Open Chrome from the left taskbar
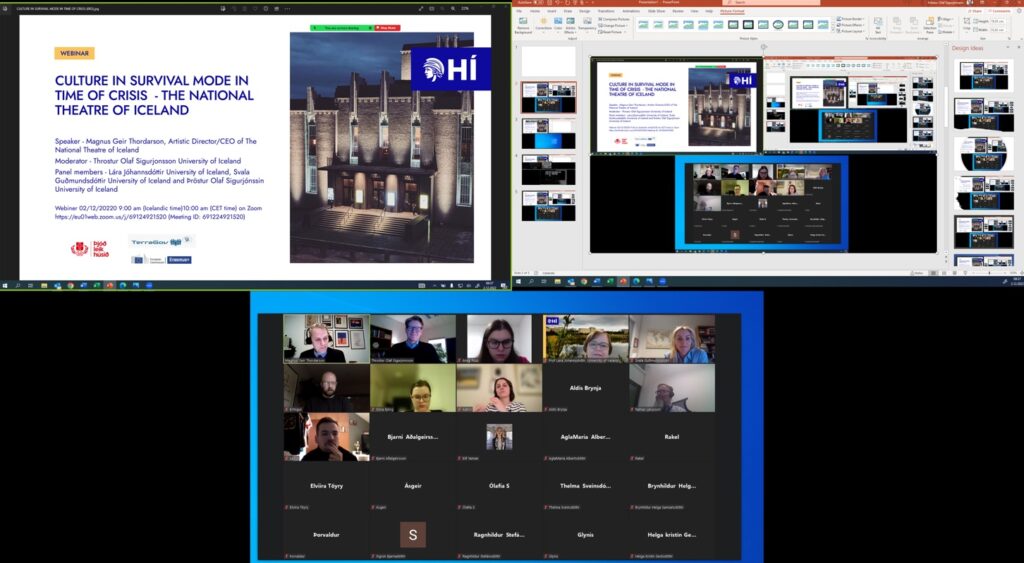Screen dimensions: 1024x563 coord(71,285)
